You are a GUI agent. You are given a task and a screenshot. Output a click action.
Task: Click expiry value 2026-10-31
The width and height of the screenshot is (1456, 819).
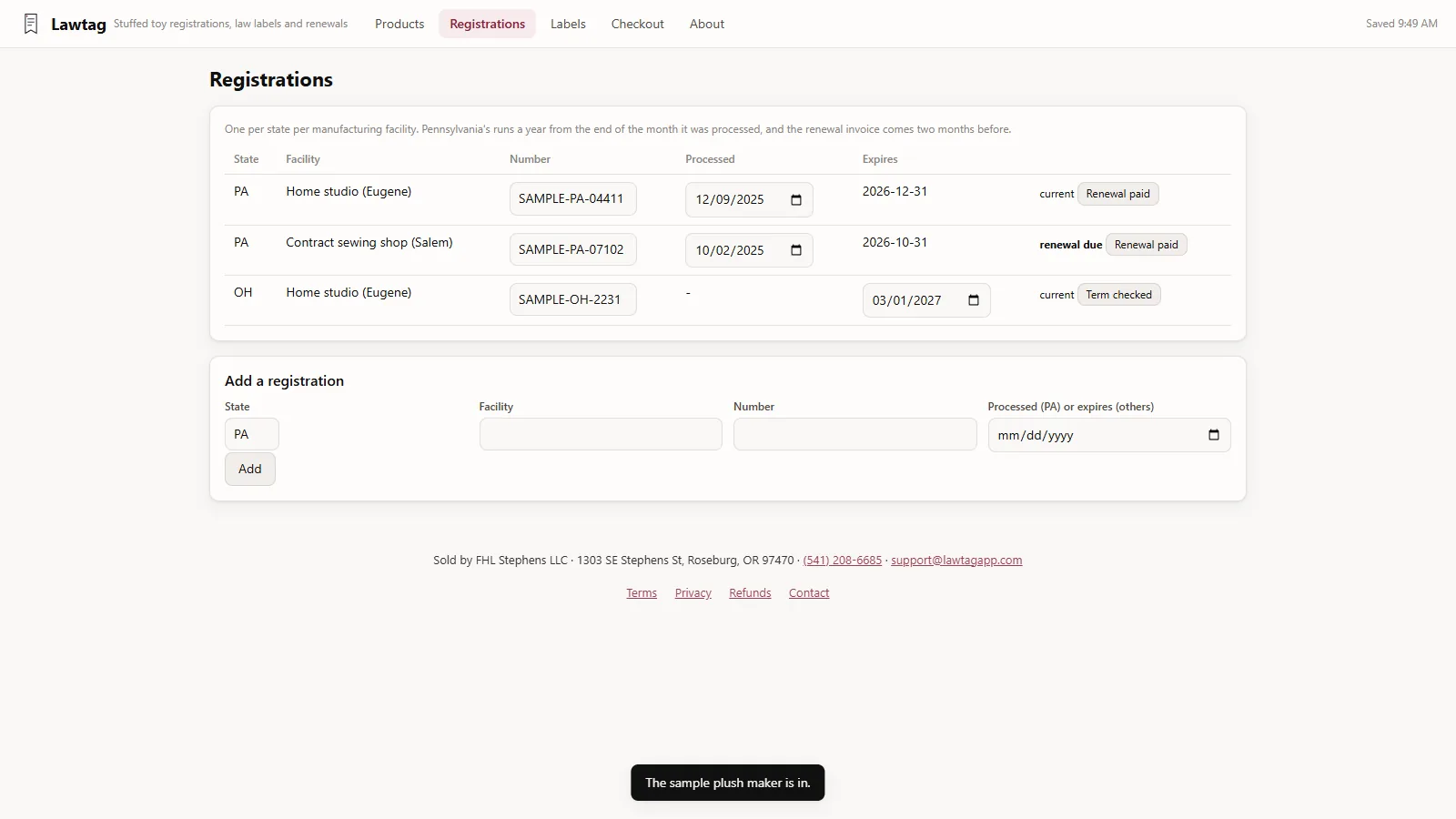[895, 243]
